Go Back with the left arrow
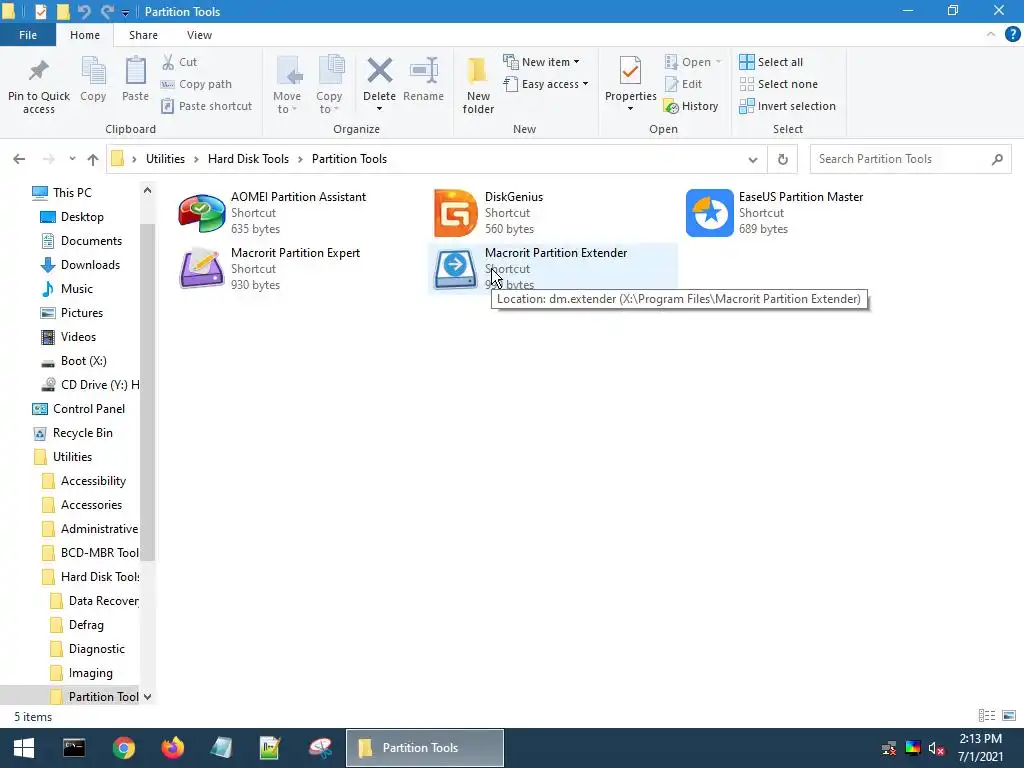The height and width of the screenshot is (768, 1024). (x=19, y=159)
